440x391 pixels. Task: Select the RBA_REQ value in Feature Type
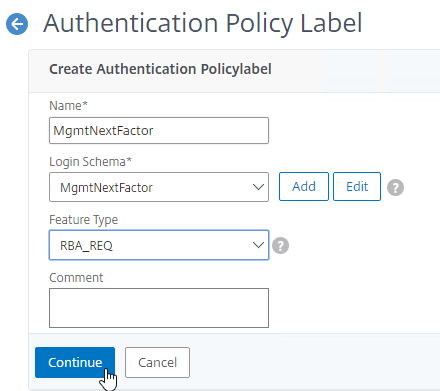click(x=86, y=246)
